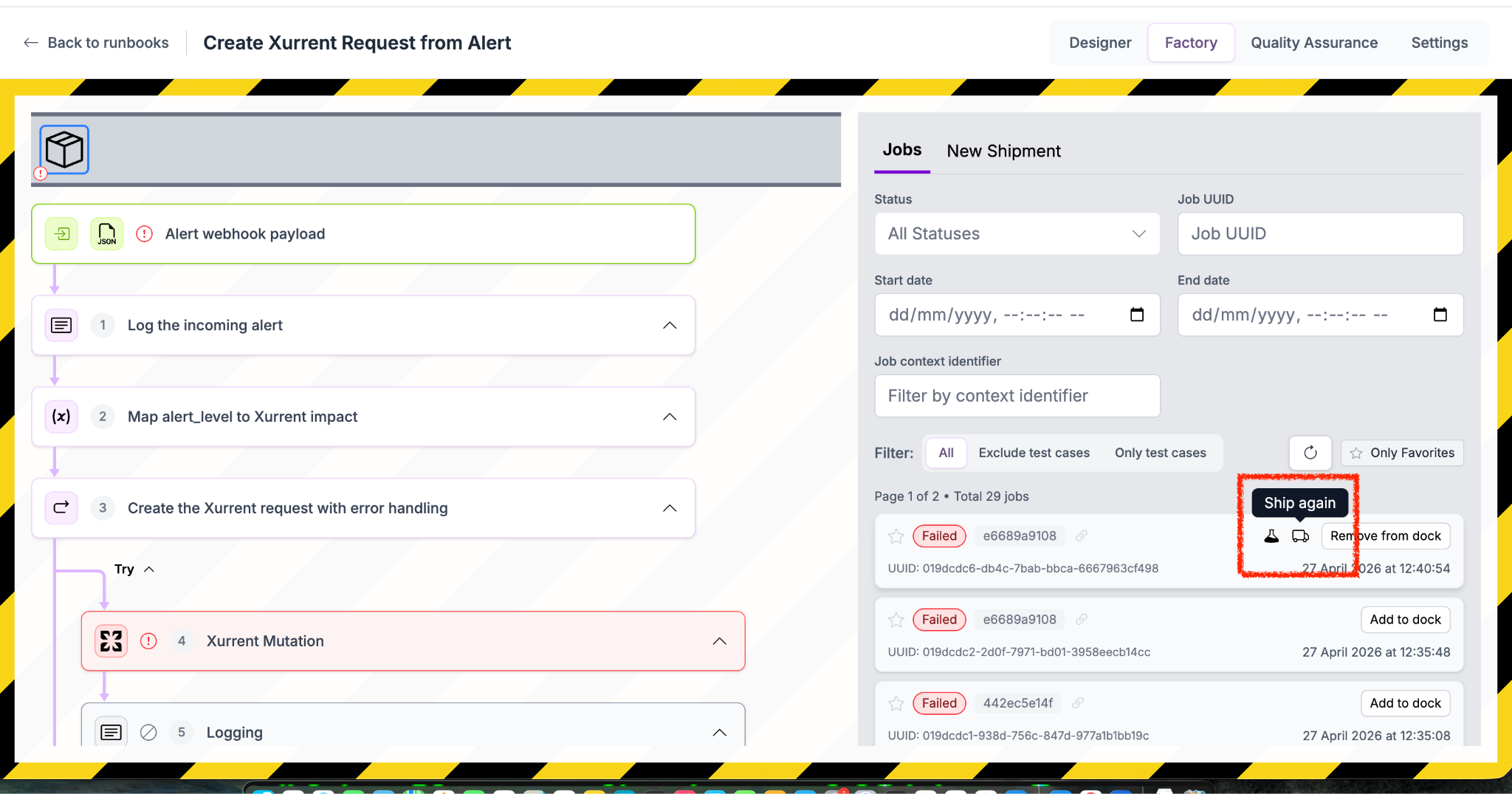Collapse the Create the Xurrent request step
This screenshot has width=1512, height=794.
tap(670, 509)
